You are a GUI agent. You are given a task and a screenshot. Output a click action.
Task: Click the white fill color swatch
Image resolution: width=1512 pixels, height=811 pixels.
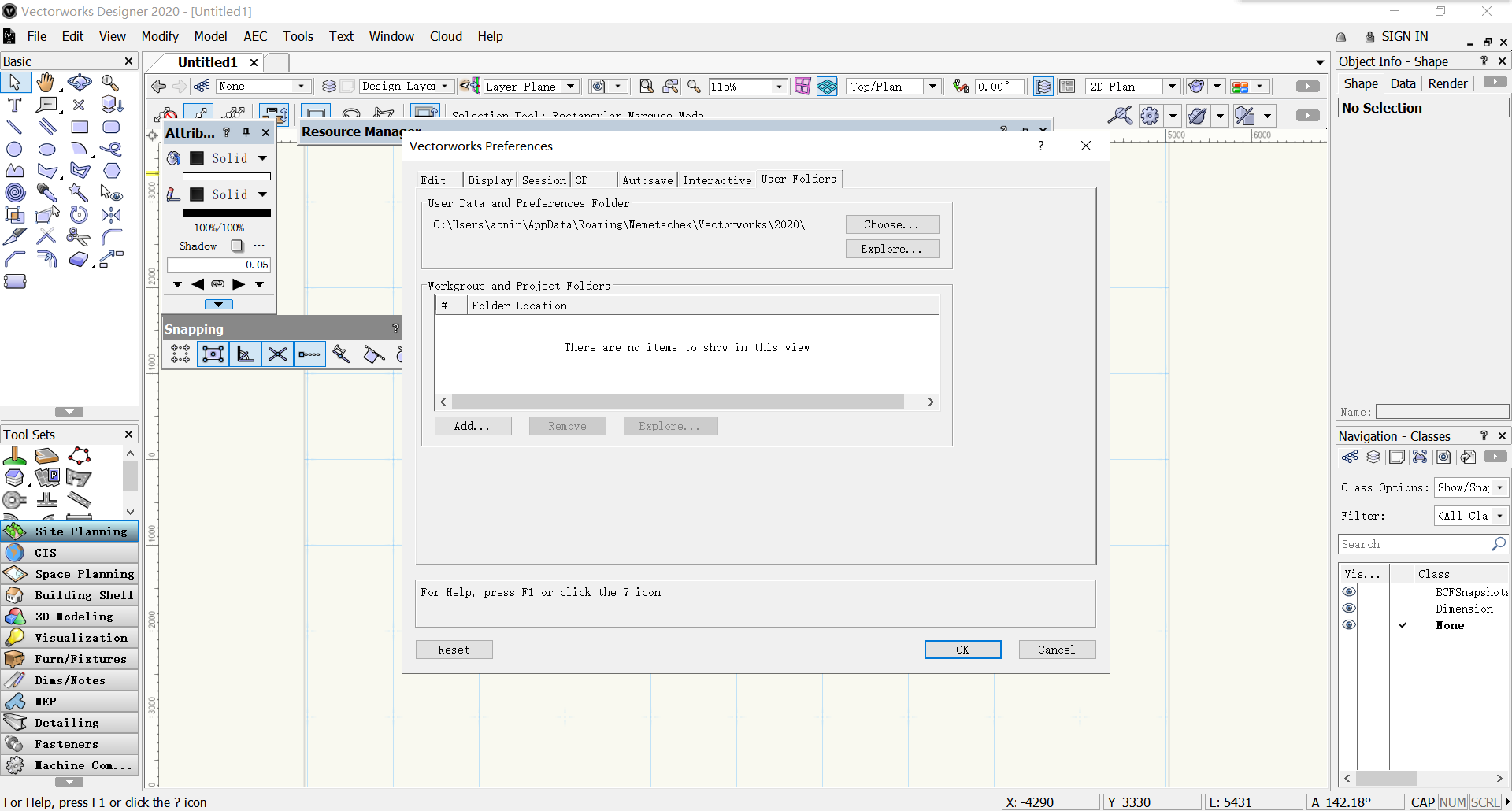coord(227,176)
